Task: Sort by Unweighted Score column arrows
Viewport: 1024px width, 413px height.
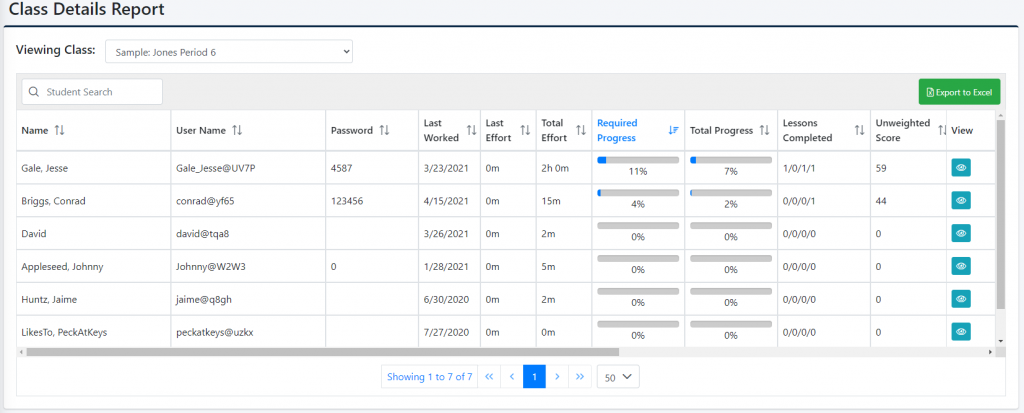Action: click(942, 130)
